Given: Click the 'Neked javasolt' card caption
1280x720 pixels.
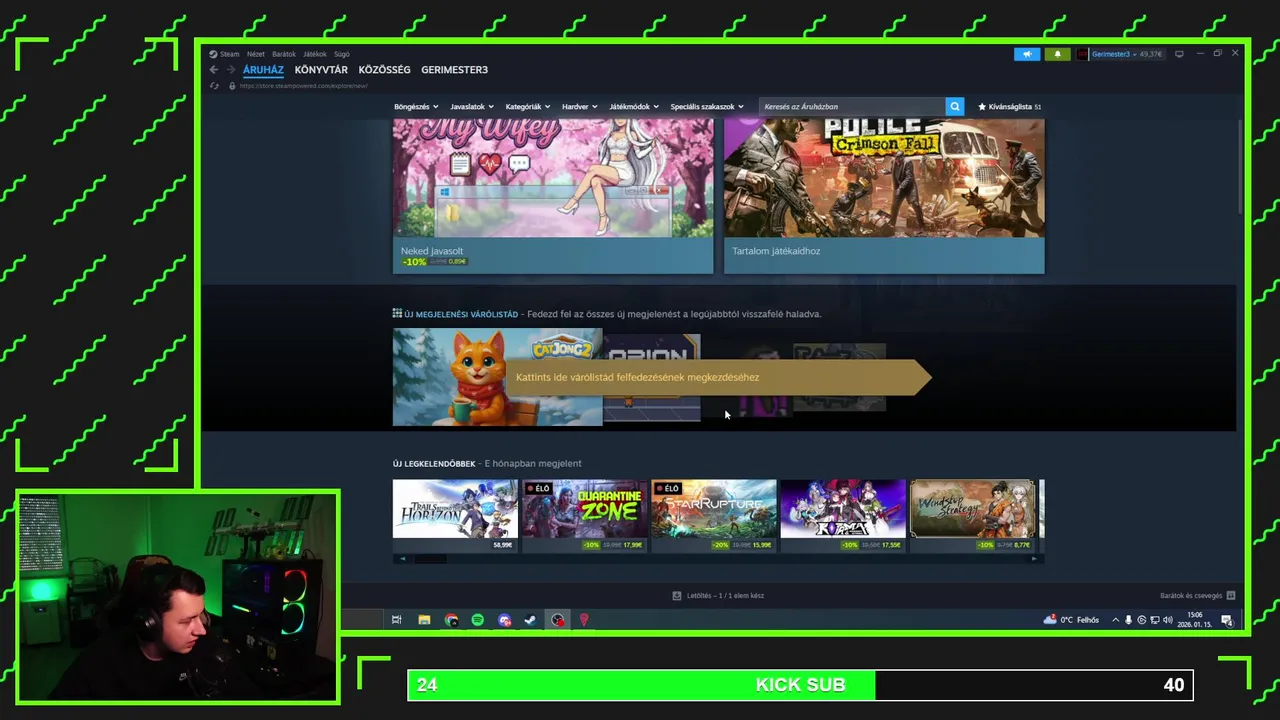Looking at the screenshot, I should coord(432,251).
